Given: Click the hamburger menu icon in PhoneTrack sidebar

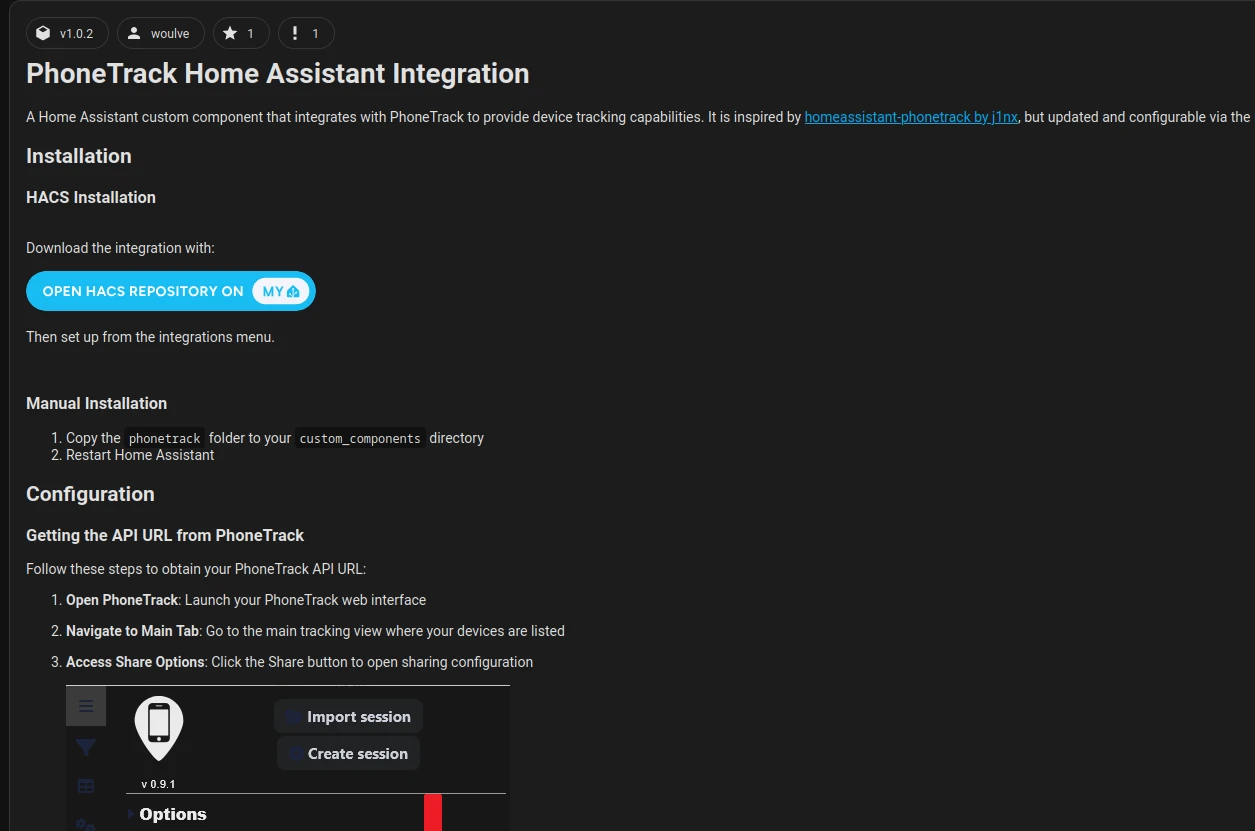Looking at the screenshot, I should tap(86, 705).
